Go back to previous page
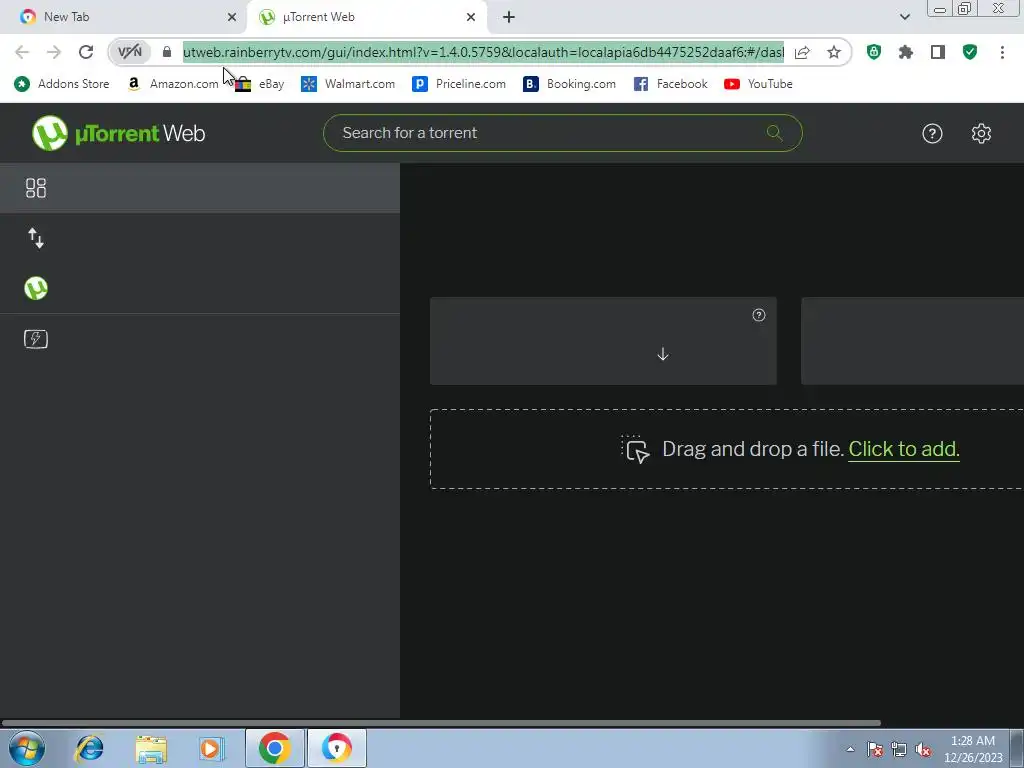1024x768 pixels. [x=22, y=52]
